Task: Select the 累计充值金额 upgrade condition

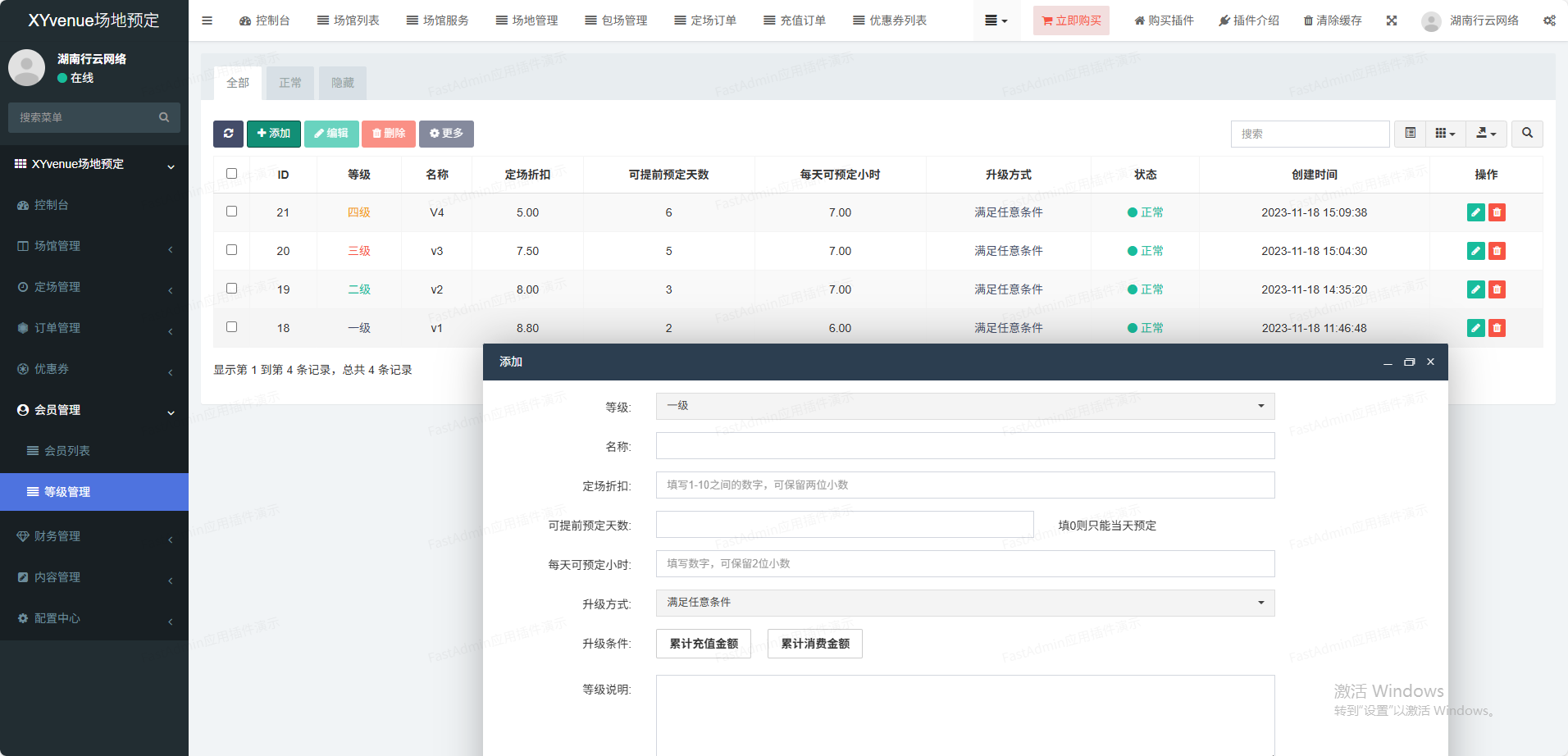Action: [704, 644]
